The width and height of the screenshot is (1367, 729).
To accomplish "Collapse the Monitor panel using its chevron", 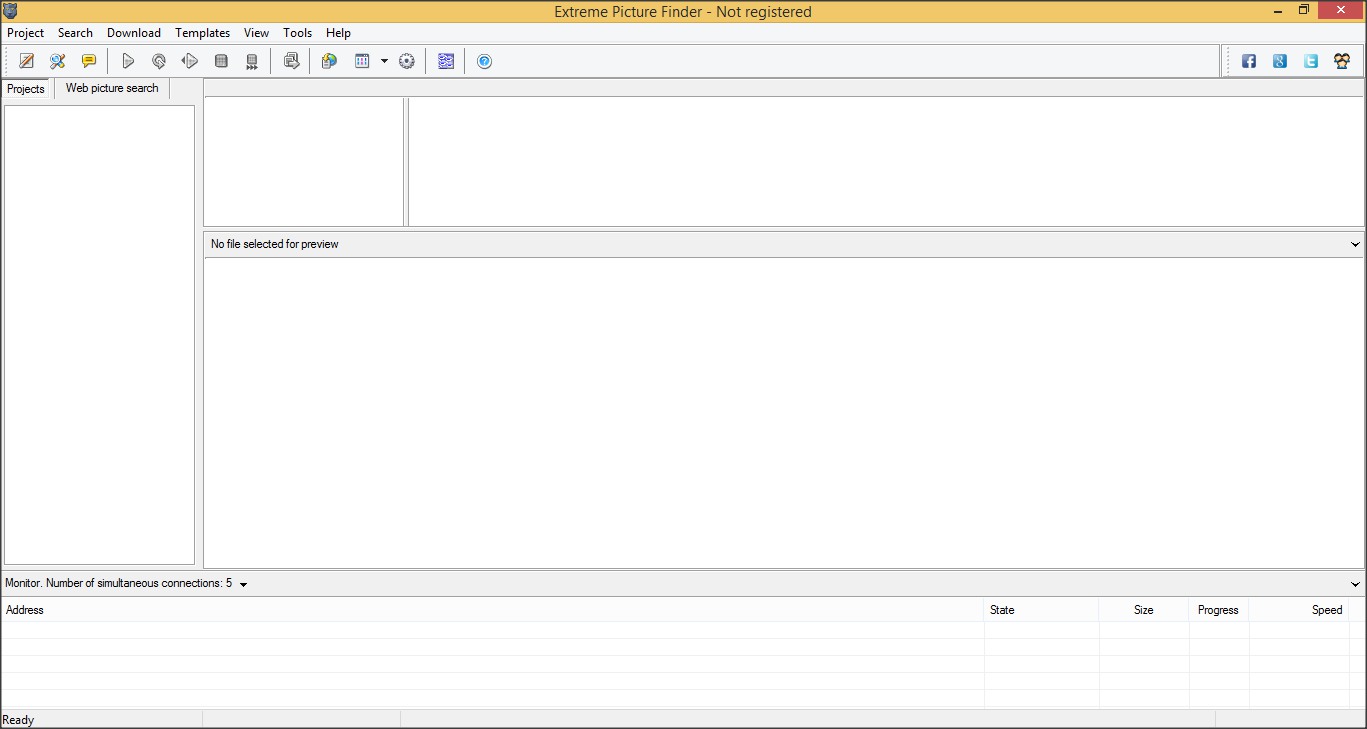I will coord(1355,584).
